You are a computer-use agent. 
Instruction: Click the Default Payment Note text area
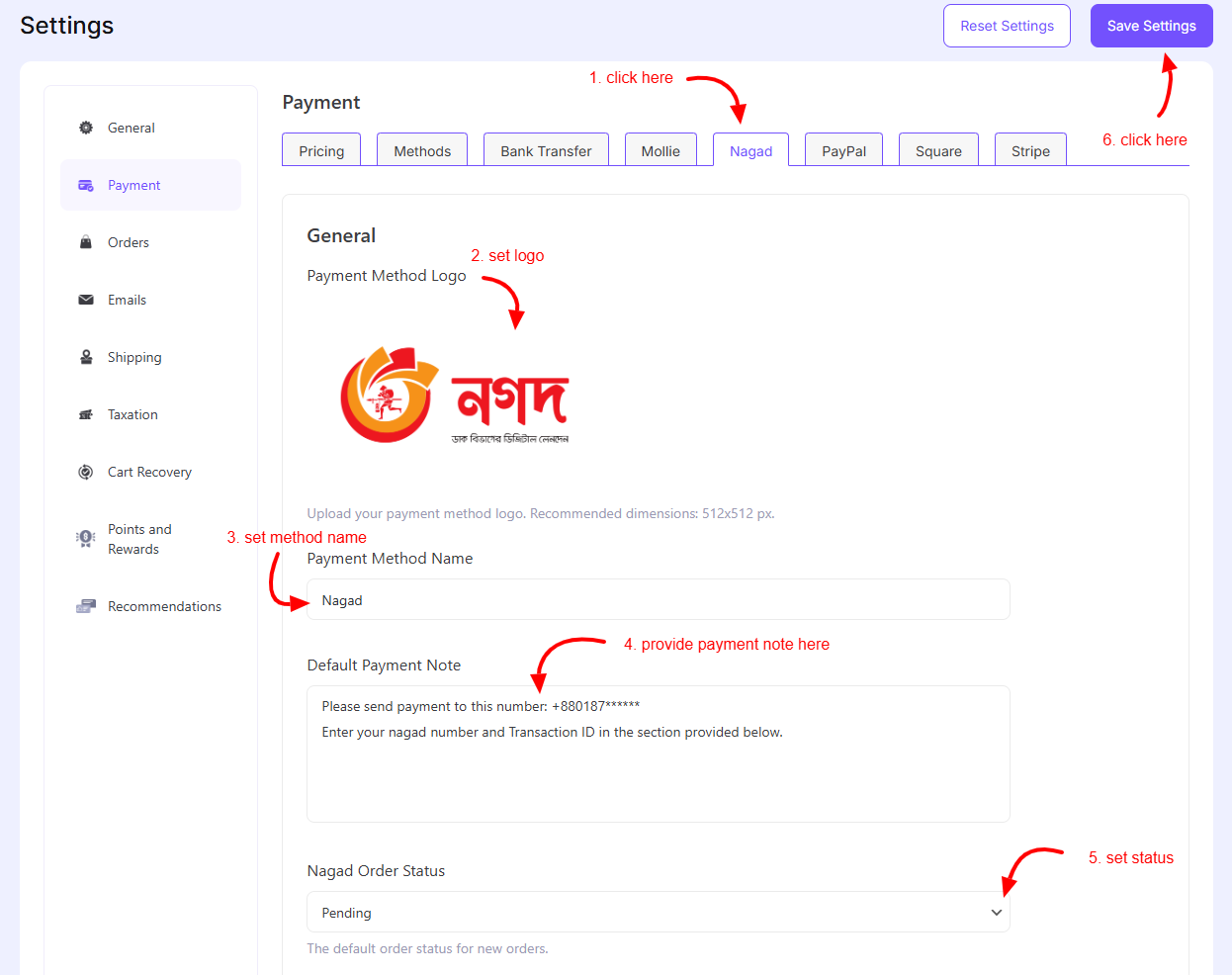point(659,753)
